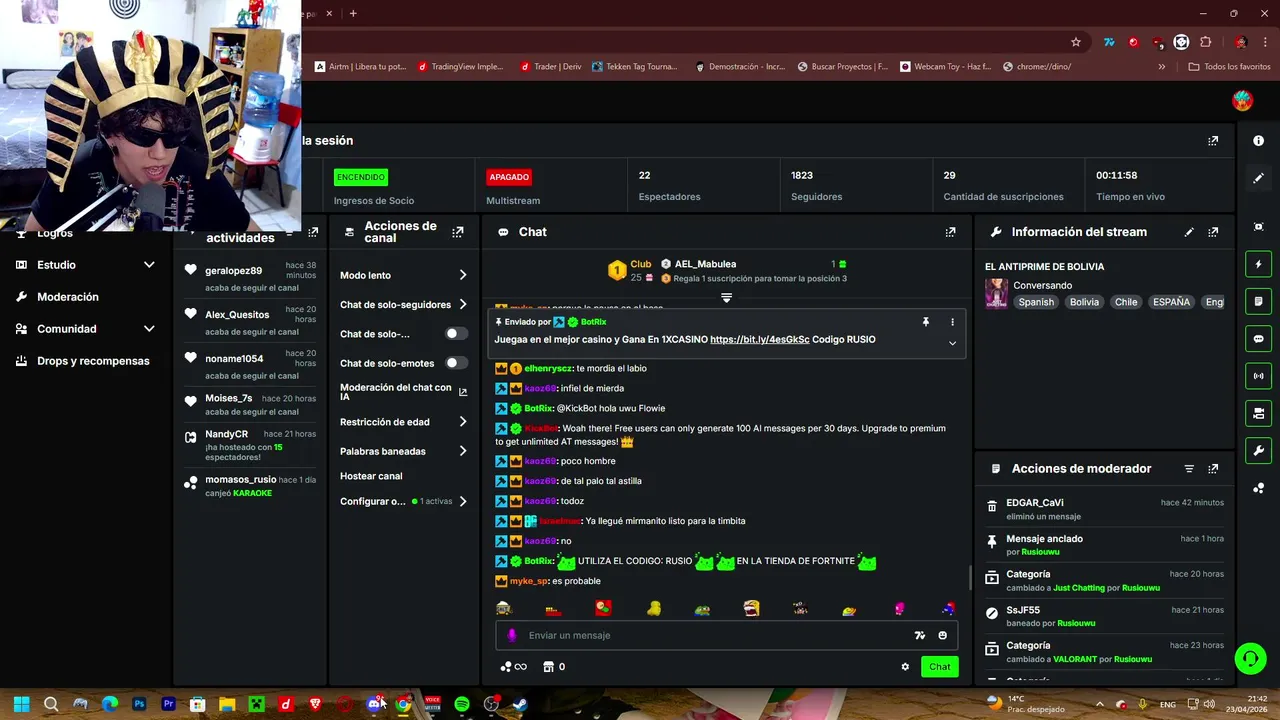This screenshot has width=1280, height=720.
Task: Toggle the document panel icon in right sidebar
Action: click(1258, 301)
